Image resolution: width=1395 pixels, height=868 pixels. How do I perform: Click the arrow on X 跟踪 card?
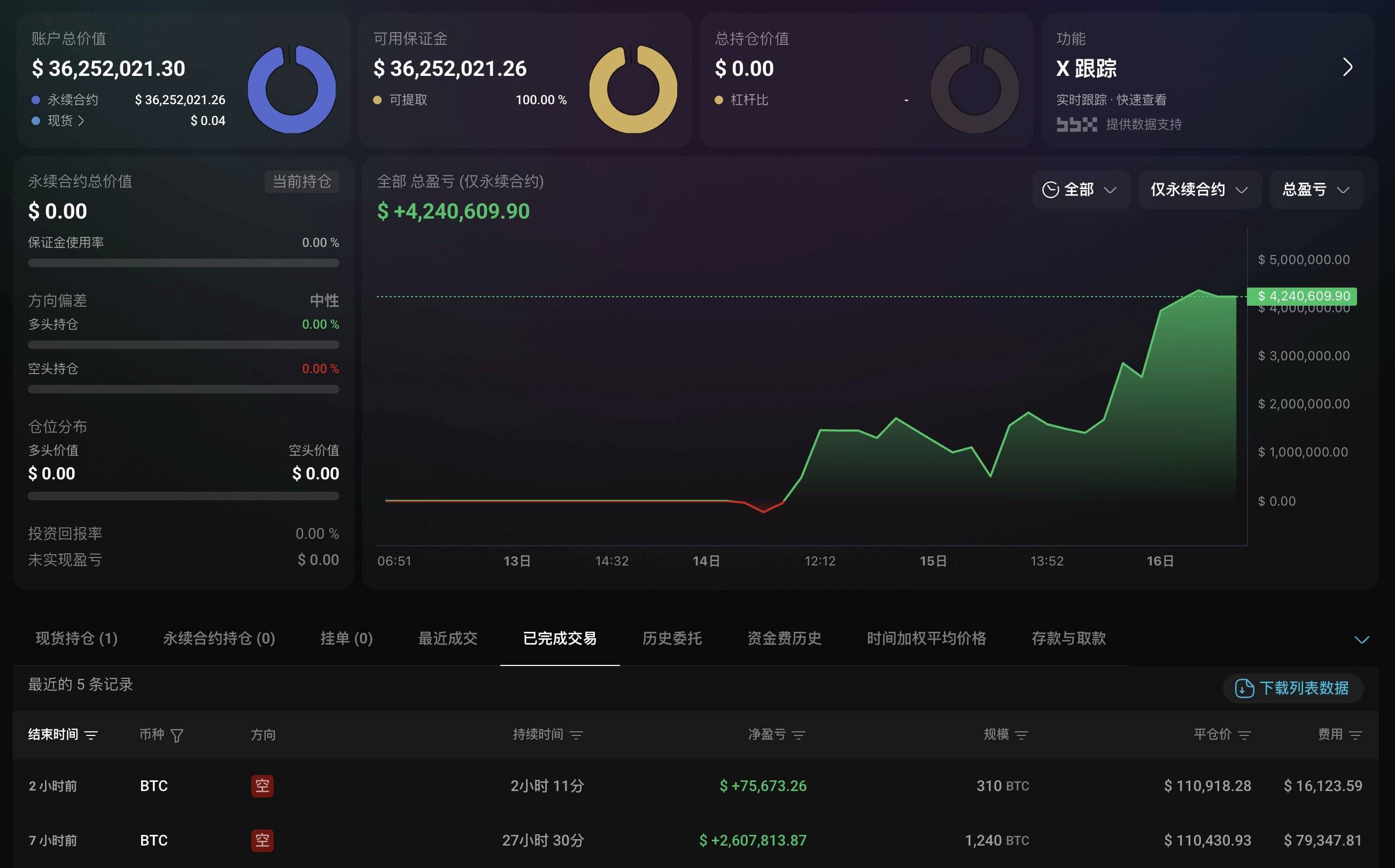click(1347, 67)
